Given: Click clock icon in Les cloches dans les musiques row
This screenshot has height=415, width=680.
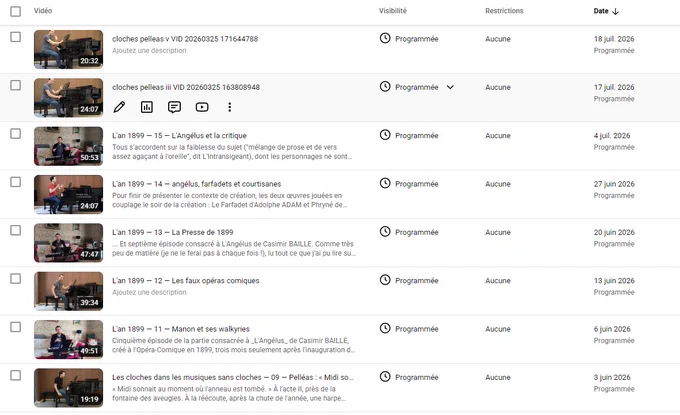Looking at the screenshot, I should 385,377.
